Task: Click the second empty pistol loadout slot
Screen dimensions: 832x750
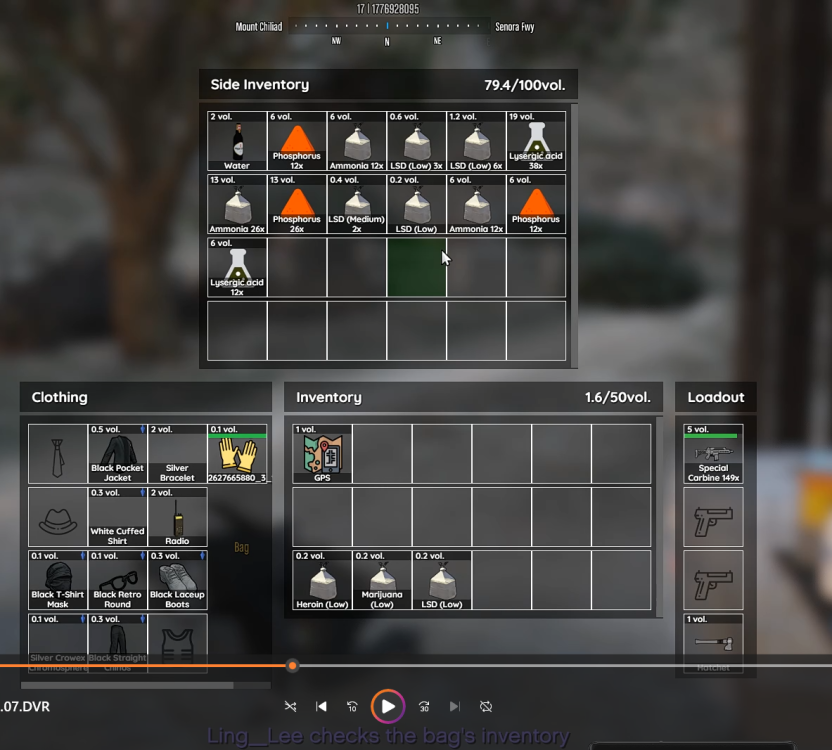Action: 713,580
